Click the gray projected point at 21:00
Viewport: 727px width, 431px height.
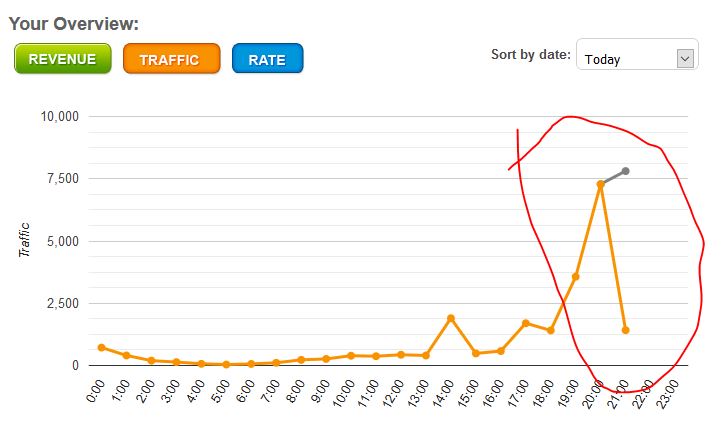pyautogui.click(x=626, y=171)
